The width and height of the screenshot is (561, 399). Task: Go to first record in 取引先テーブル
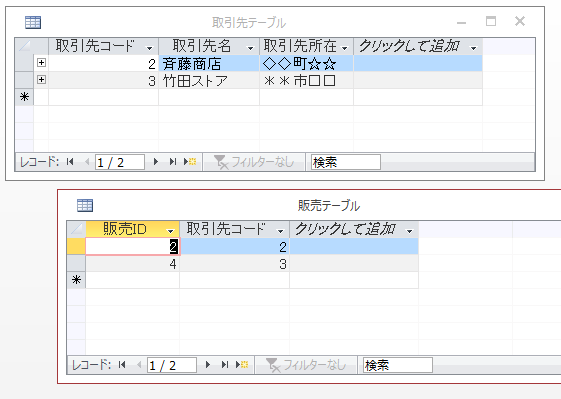pyautogui.click(x=70, y=162)
